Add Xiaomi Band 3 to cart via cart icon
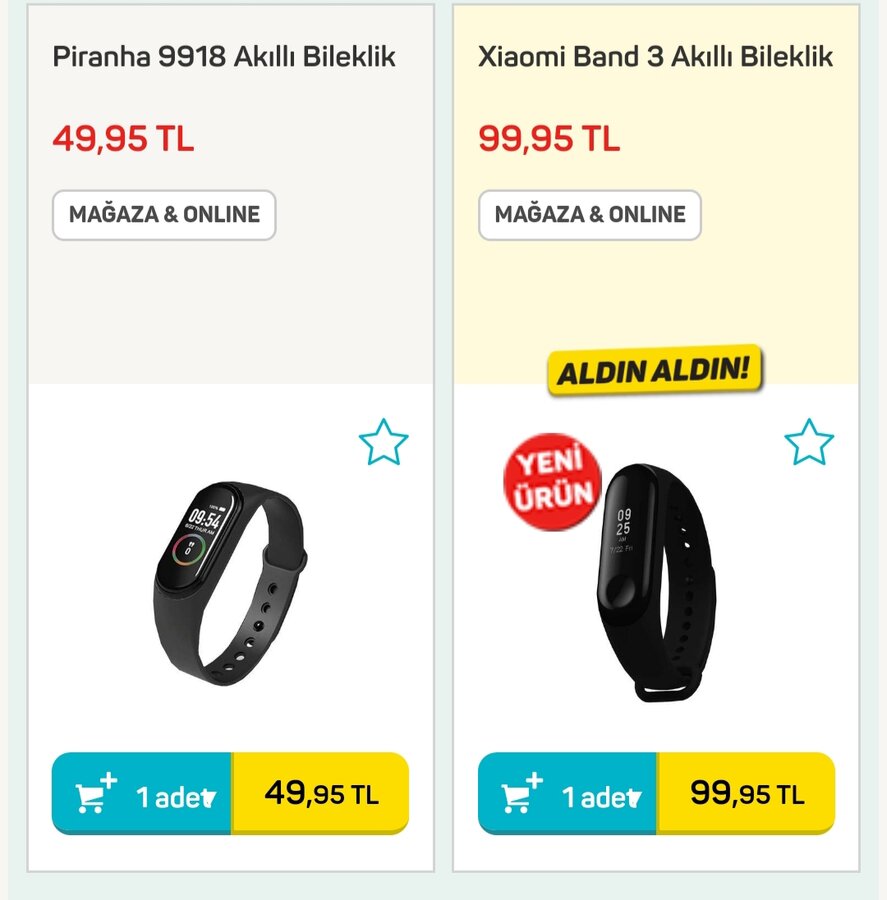The width and height of the screenshot is (887, 900). [x=521, y=794]
